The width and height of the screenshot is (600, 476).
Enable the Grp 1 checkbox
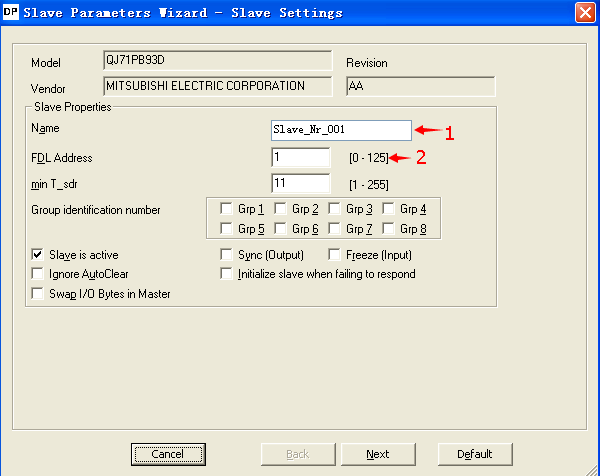tap(227, 209)
